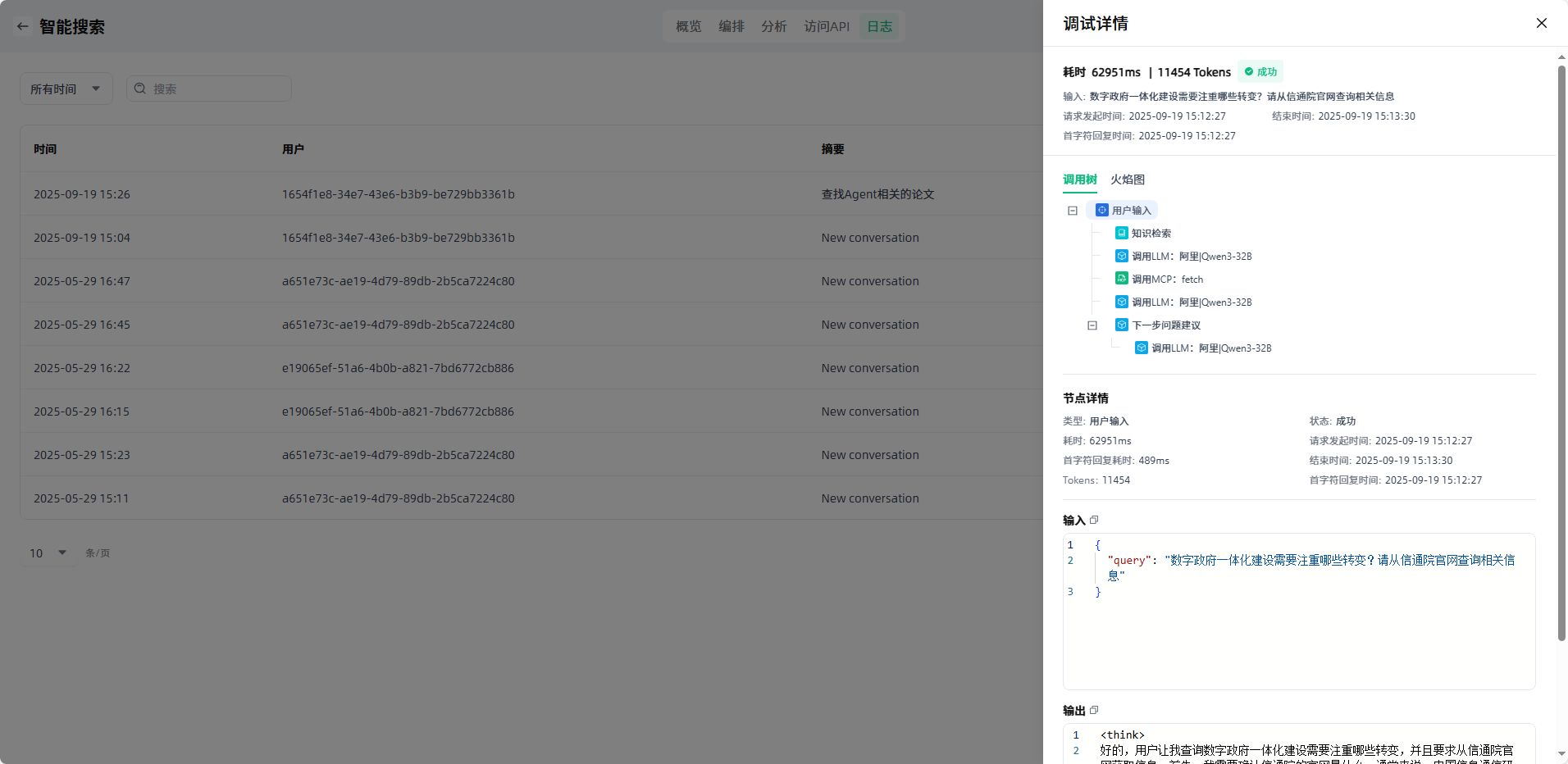Viewport: 1568px width, 764px height.
Task: Switch to the 火焰图 tab
Action: click(1127, 180)
